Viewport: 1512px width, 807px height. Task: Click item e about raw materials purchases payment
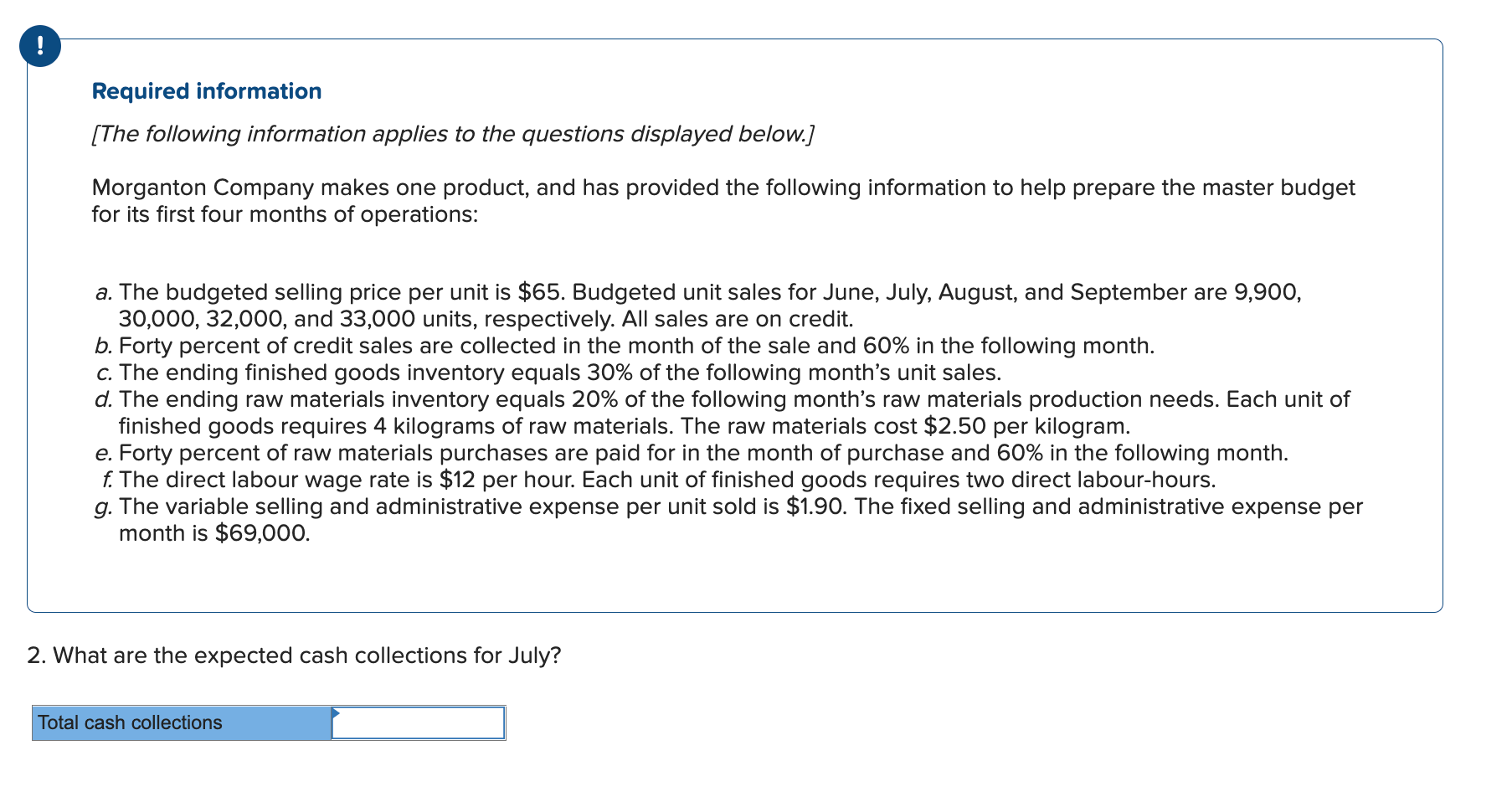[703, 453]
